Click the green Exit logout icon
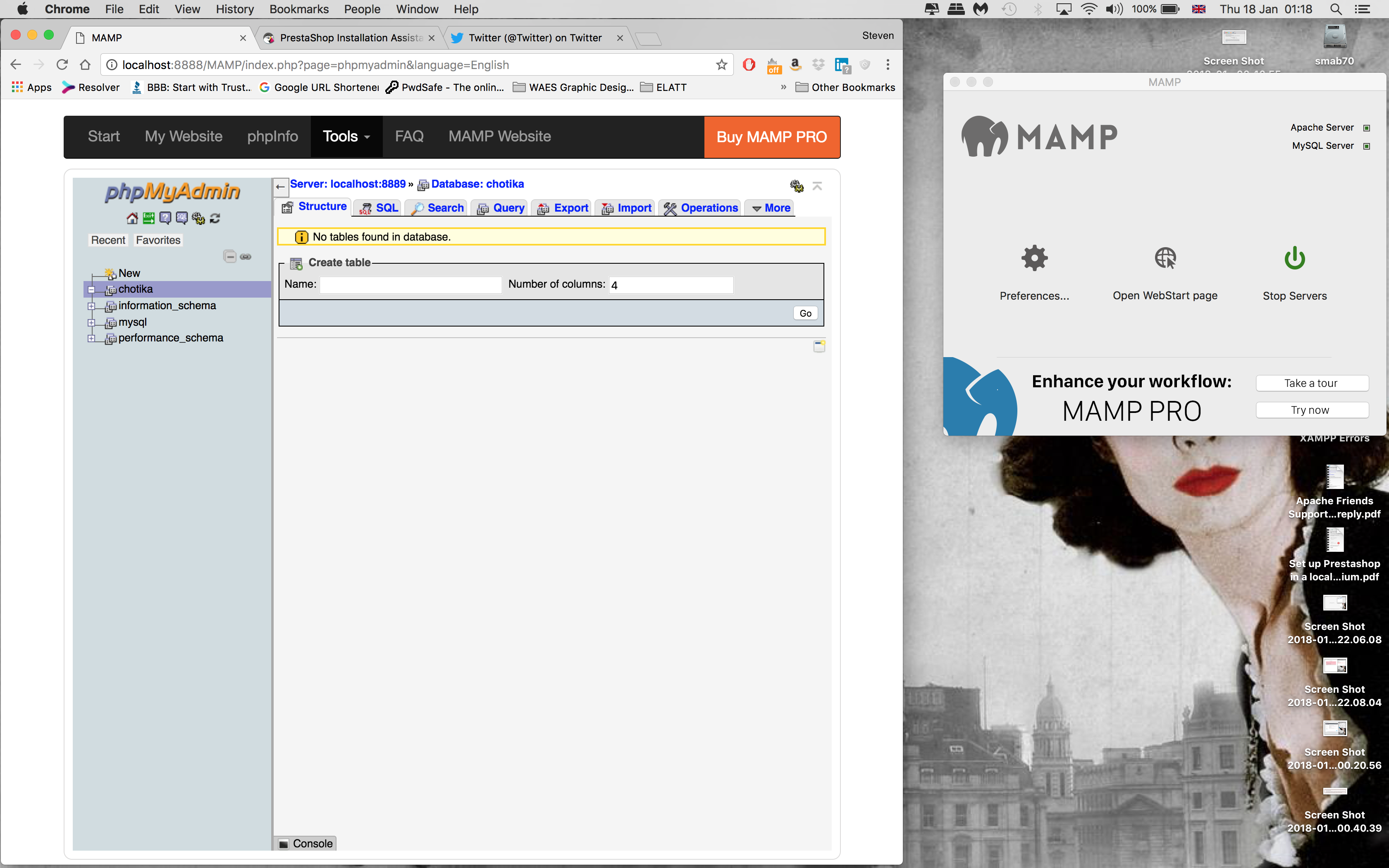Image resolution: width=1389 pixels, height=868 pixels. click(149, 218)
